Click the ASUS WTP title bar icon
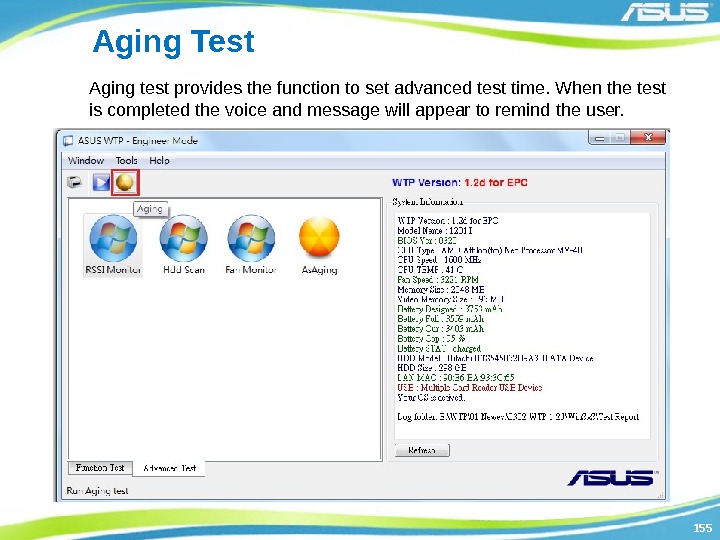Image resolution: width=720 pixels, height=540 pixels. pyautogui.click(x=68, y=141)
